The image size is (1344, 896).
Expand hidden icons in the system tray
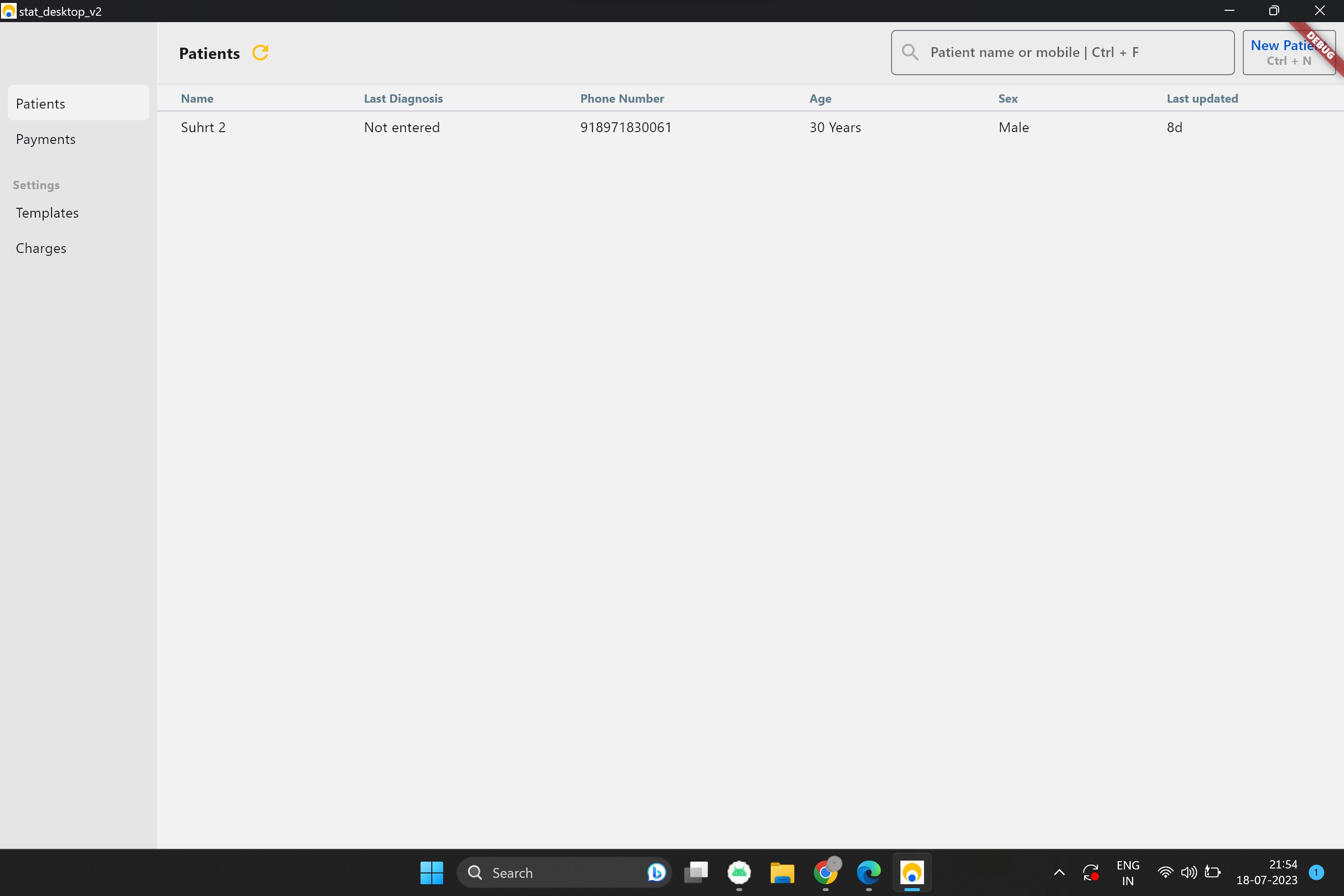click(1059, 872)
